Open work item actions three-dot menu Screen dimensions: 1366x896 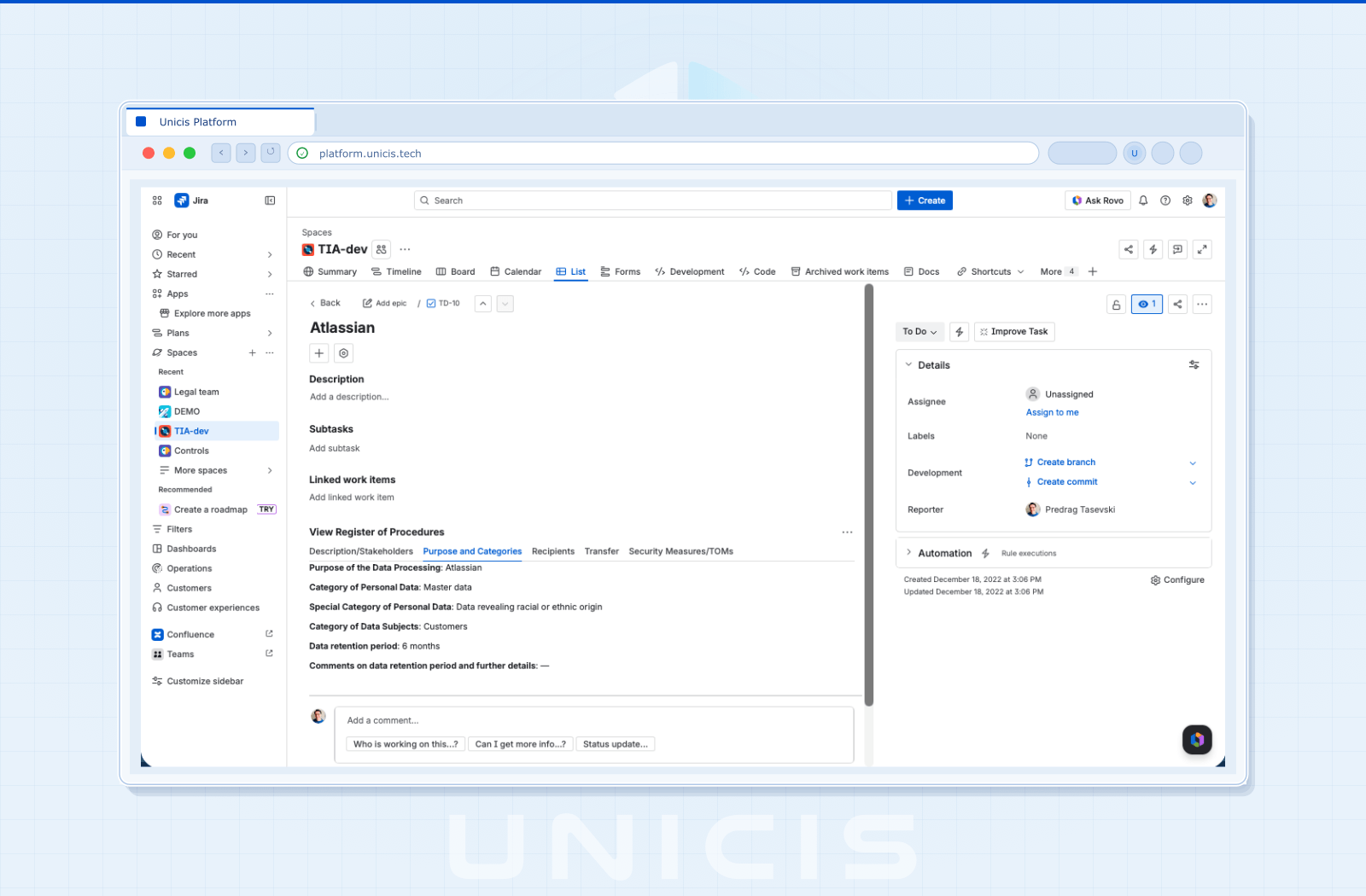tap(1202, 305)
